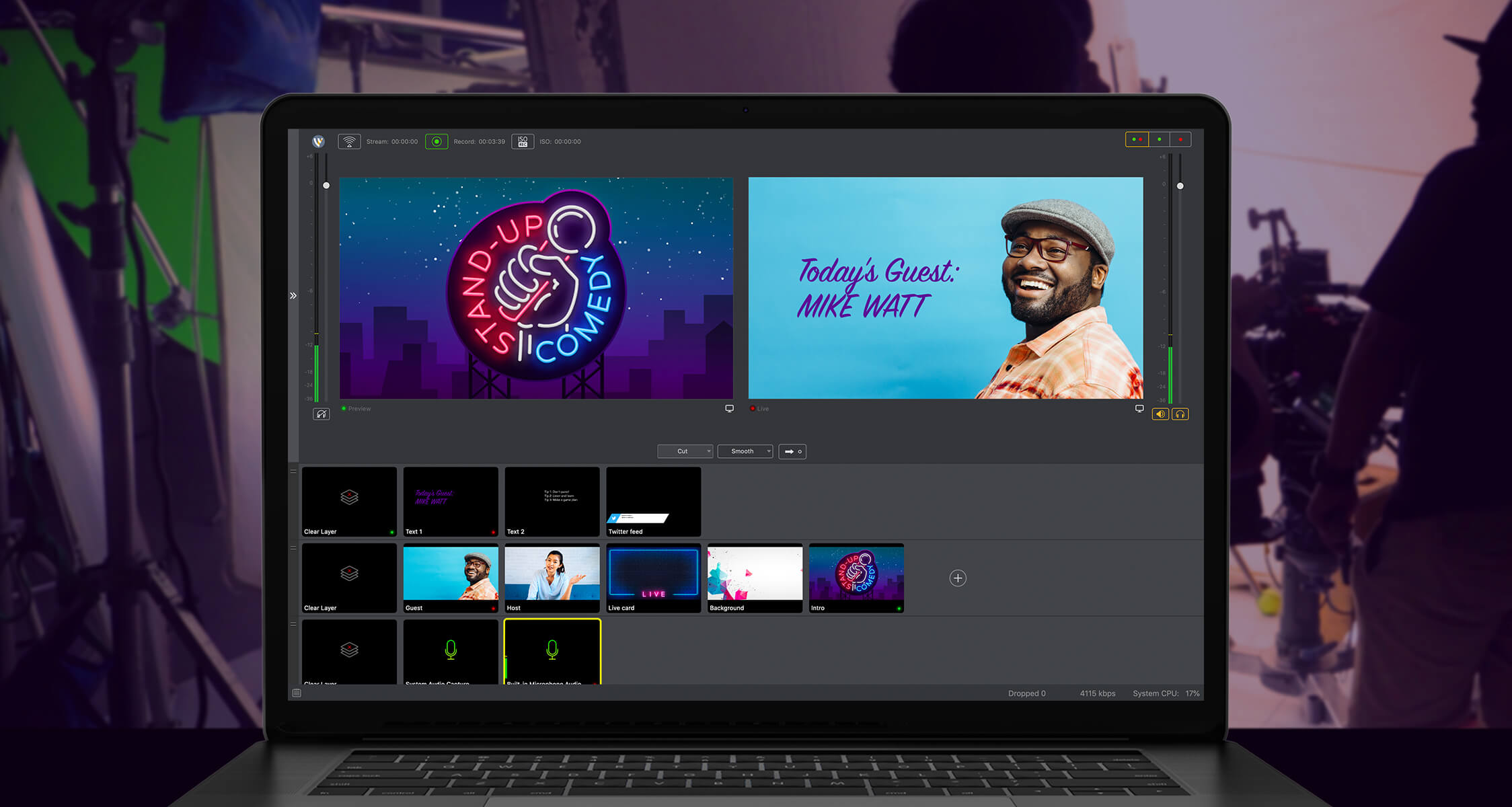Click the monitor icon under the Live window
Image resolution: width=1512 pixels, height=807 pixels.
[x=1139, y=408]
